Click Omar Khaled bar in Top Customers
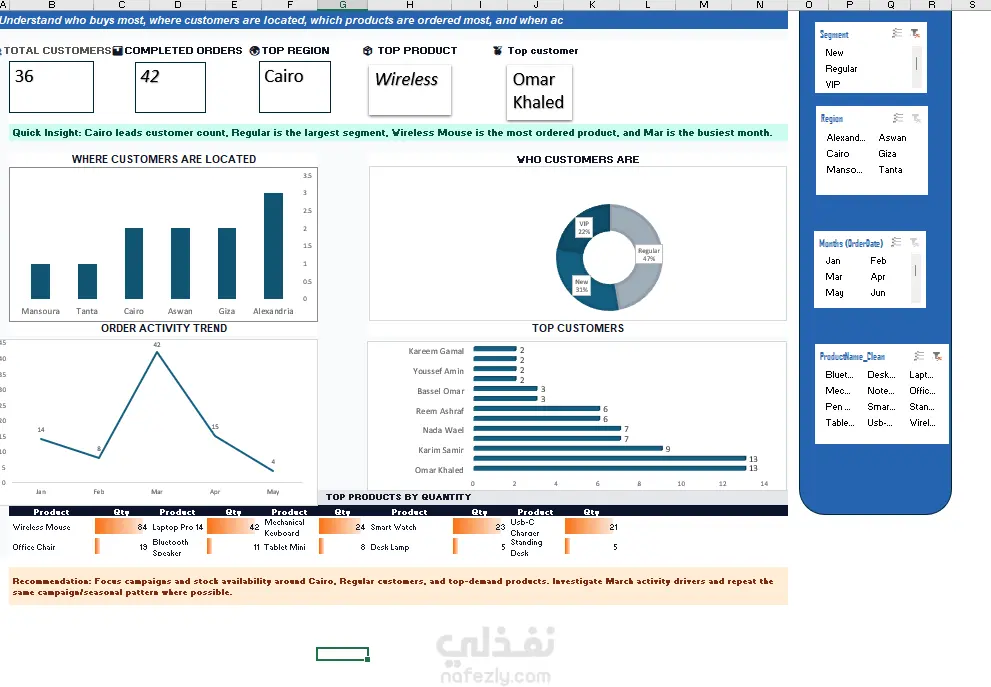Screen dimensions: 991x687 tap(610, 468)
